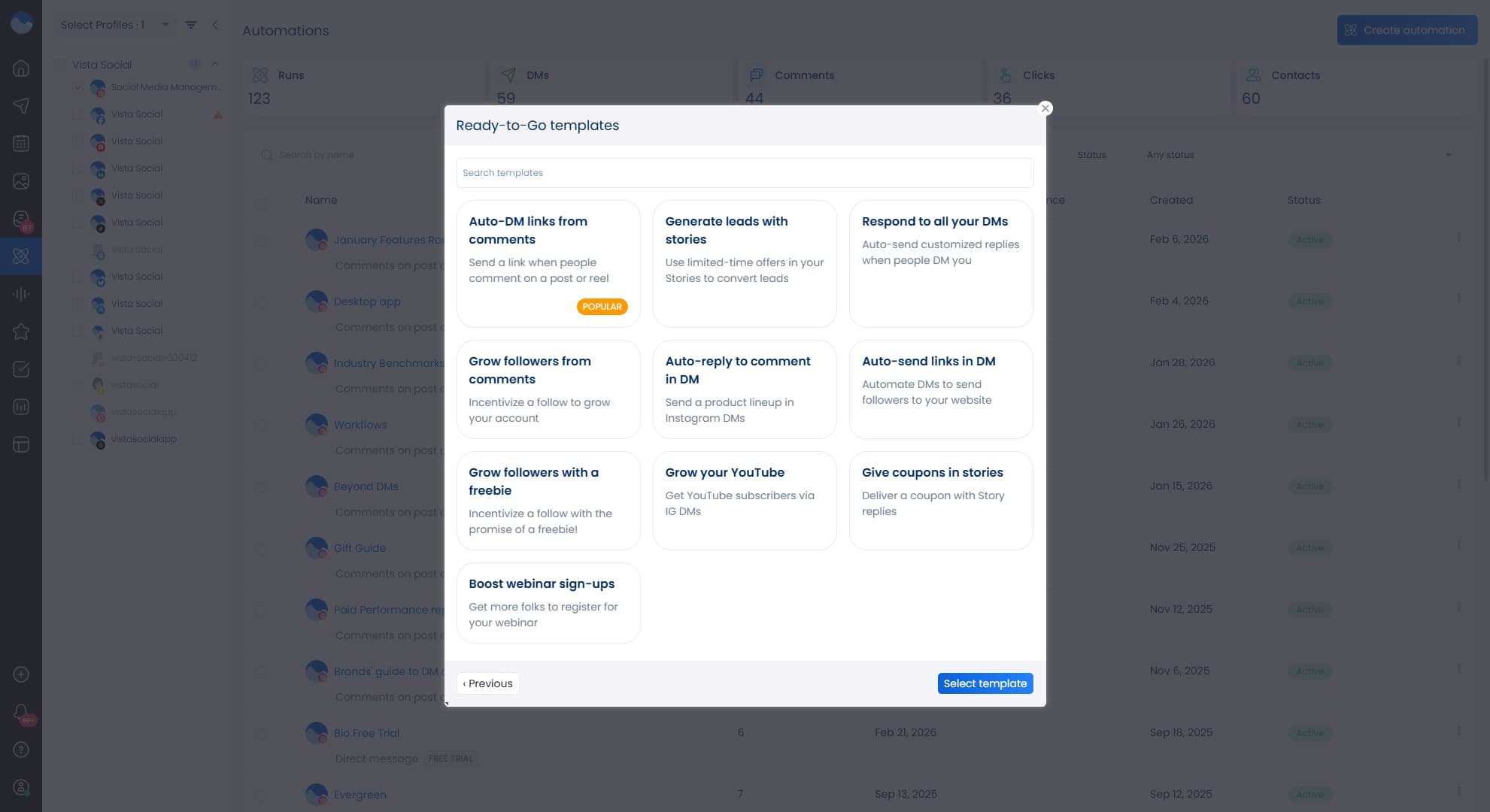Choose the Grow your YouTube template
Screen dimensions: 1490x812
pos(744,496)
